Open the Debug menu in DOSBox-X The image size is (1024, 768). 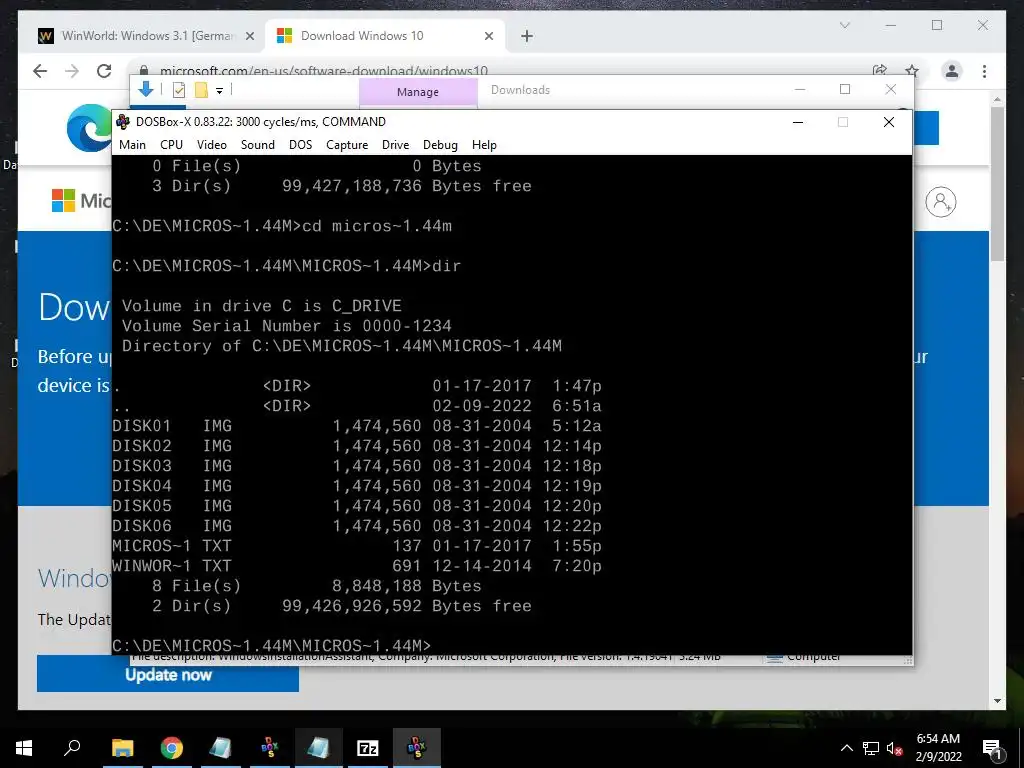coord(440,145)
